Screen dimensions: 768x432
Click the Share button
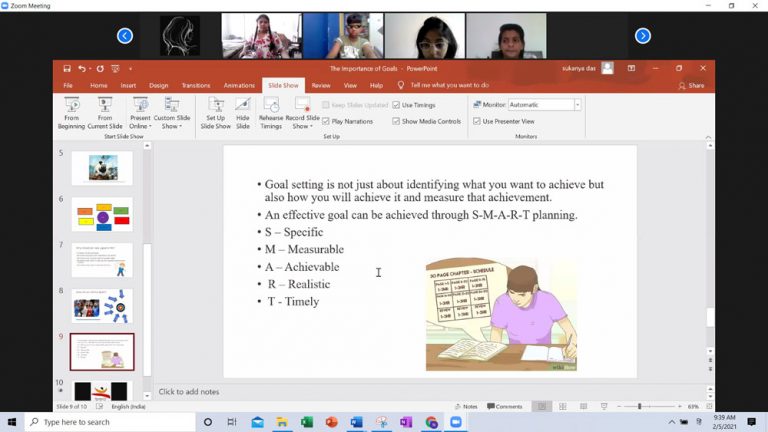691,86
